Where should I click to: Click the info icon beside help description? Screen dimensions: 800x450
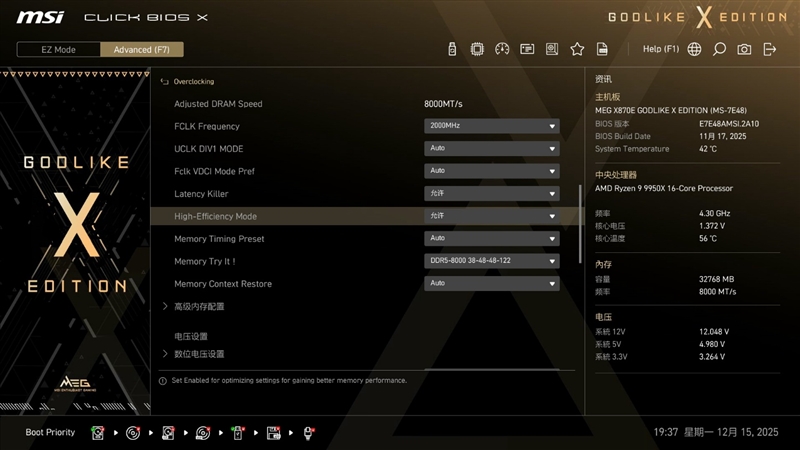163,381
